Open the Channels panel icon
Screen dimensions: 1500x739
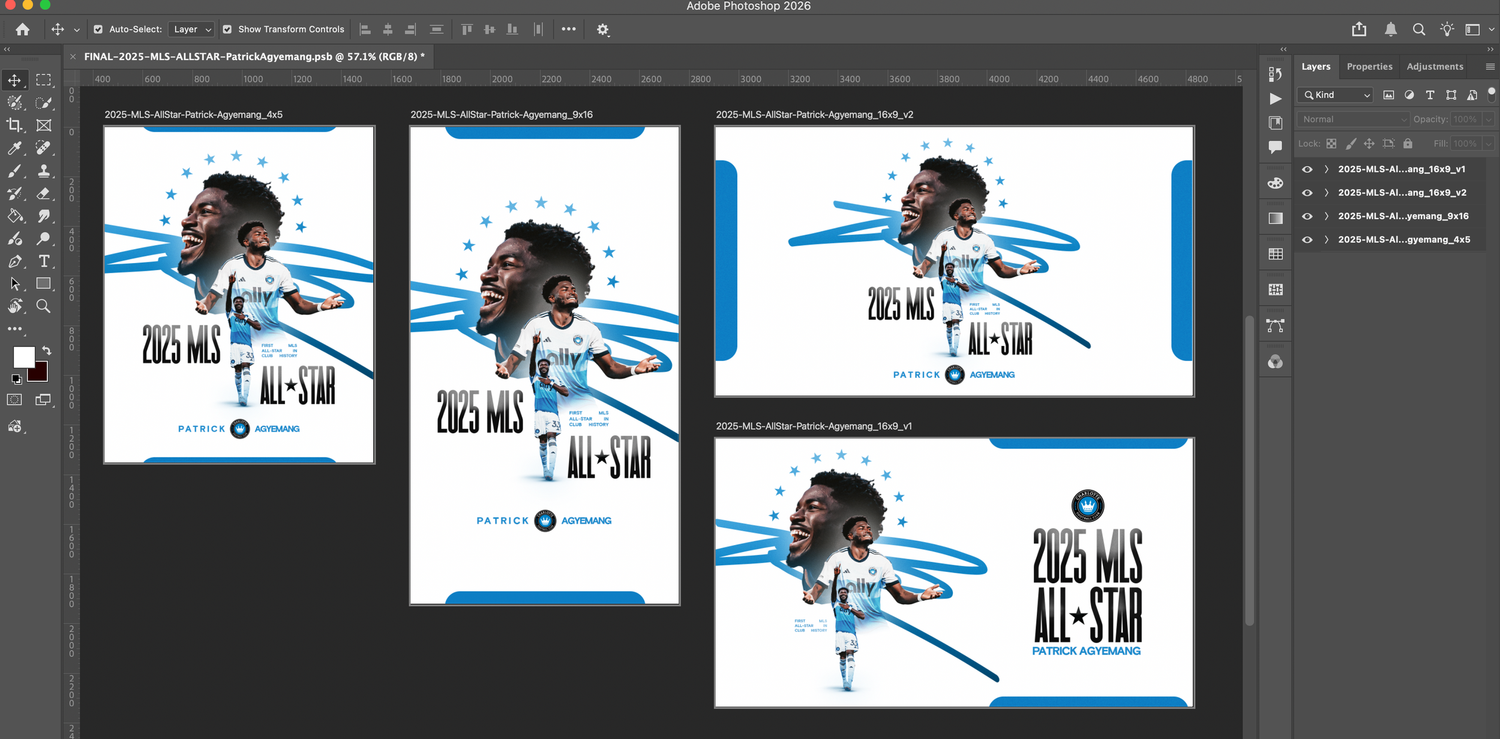(1275, 362)
